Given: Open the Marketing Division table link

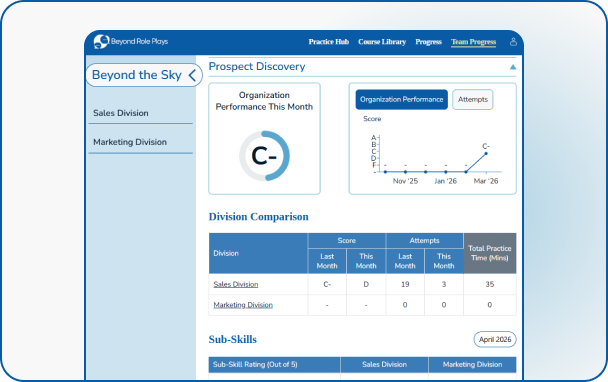Looking at the screenshot, I should click(243, 305).
